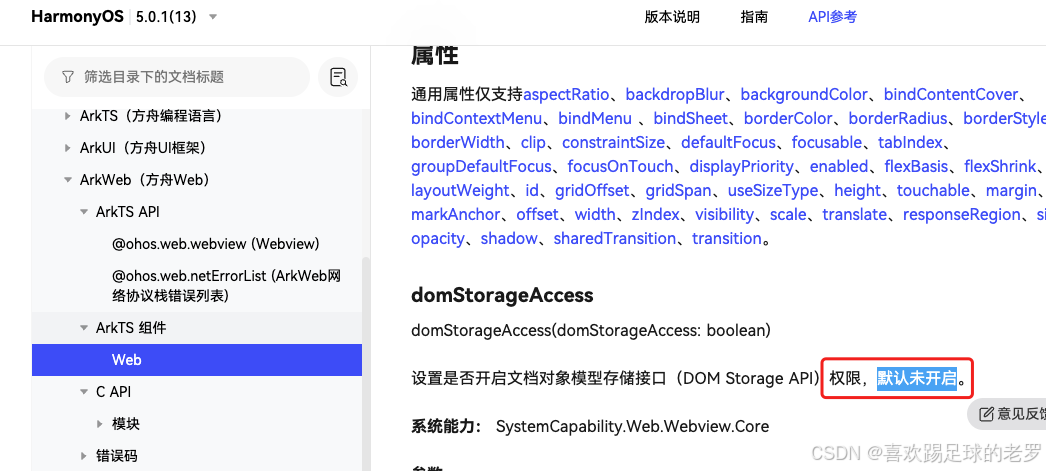Open the translate link

pos(855,214)
